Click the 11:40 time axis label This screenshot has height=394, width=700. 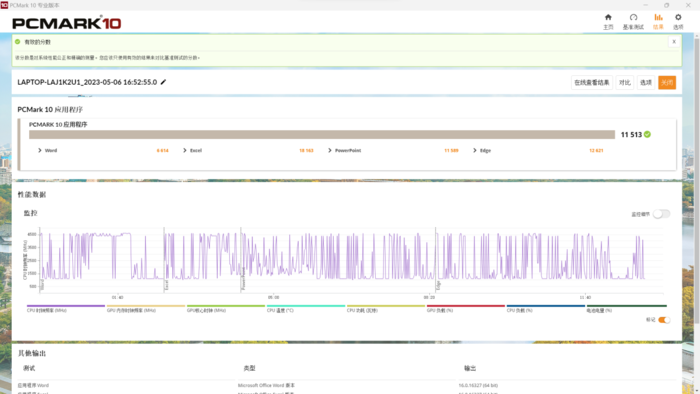click(585, 297)
